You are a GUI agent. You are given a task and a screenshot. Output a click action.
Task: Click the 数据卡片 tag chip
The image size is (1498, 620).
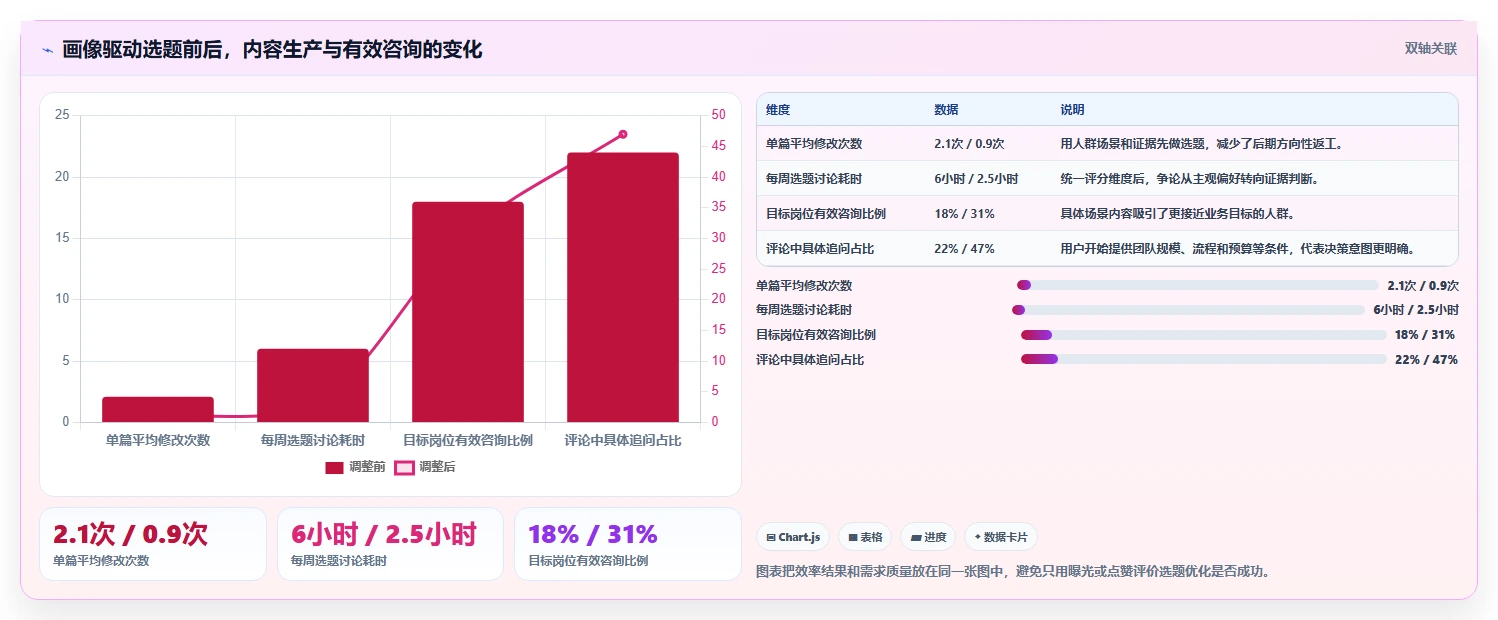[1002, 537]
